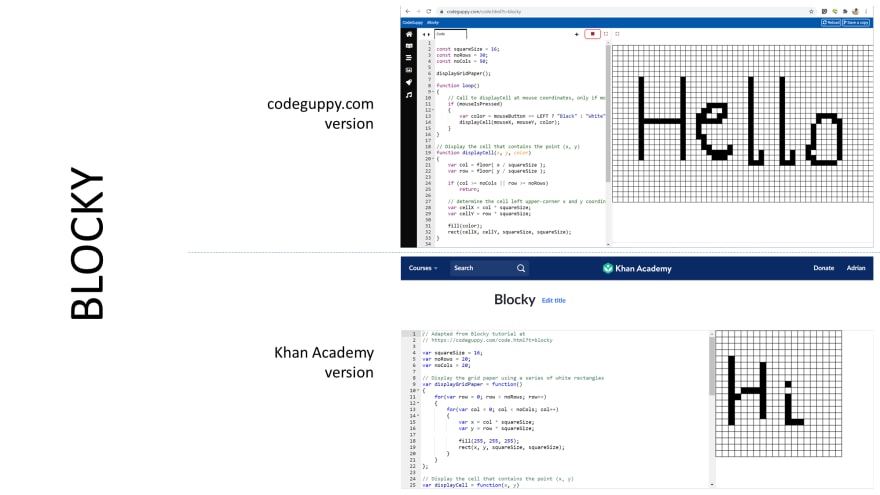Click the browser forward arrow
The width and height of the screenshot is (880, 495).
(x=418, y=11)
